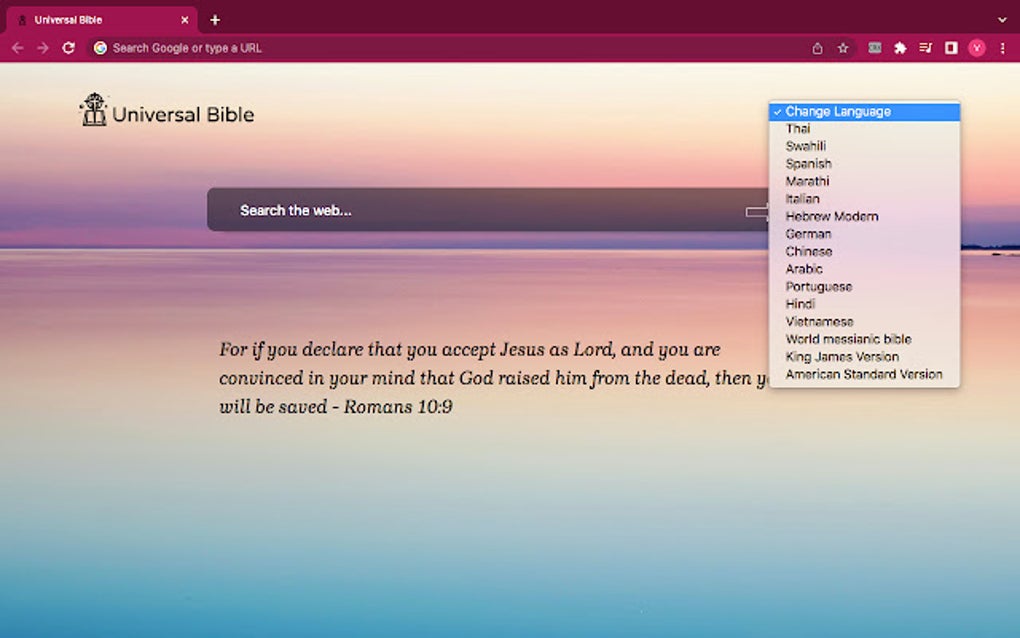This screenshot has height=638, width=1020.
Task: Open the three-dot browser menu
Action: click(1002, 47)
